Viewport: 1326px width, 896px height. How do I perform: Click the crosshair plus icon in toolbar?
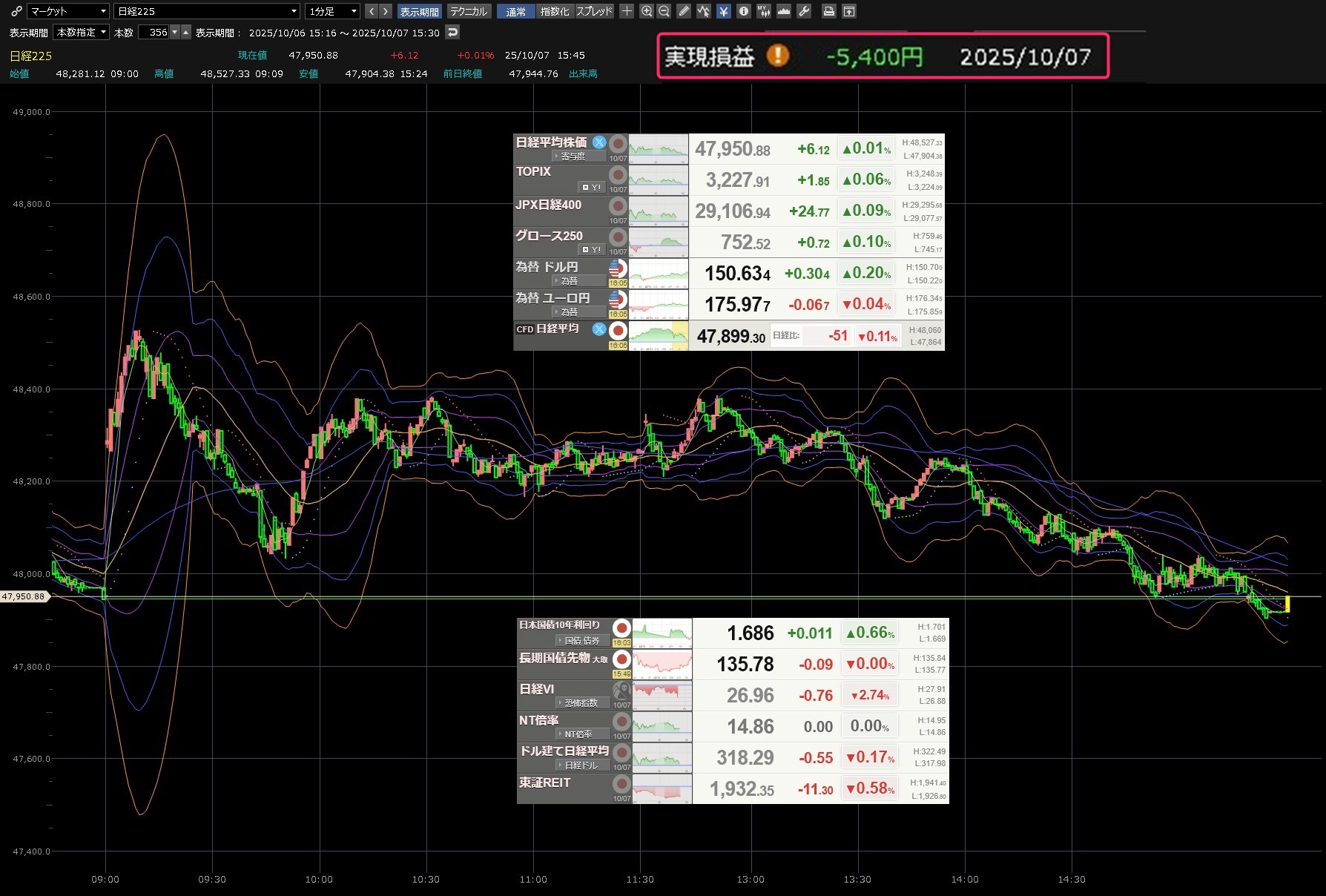[627, 11]
